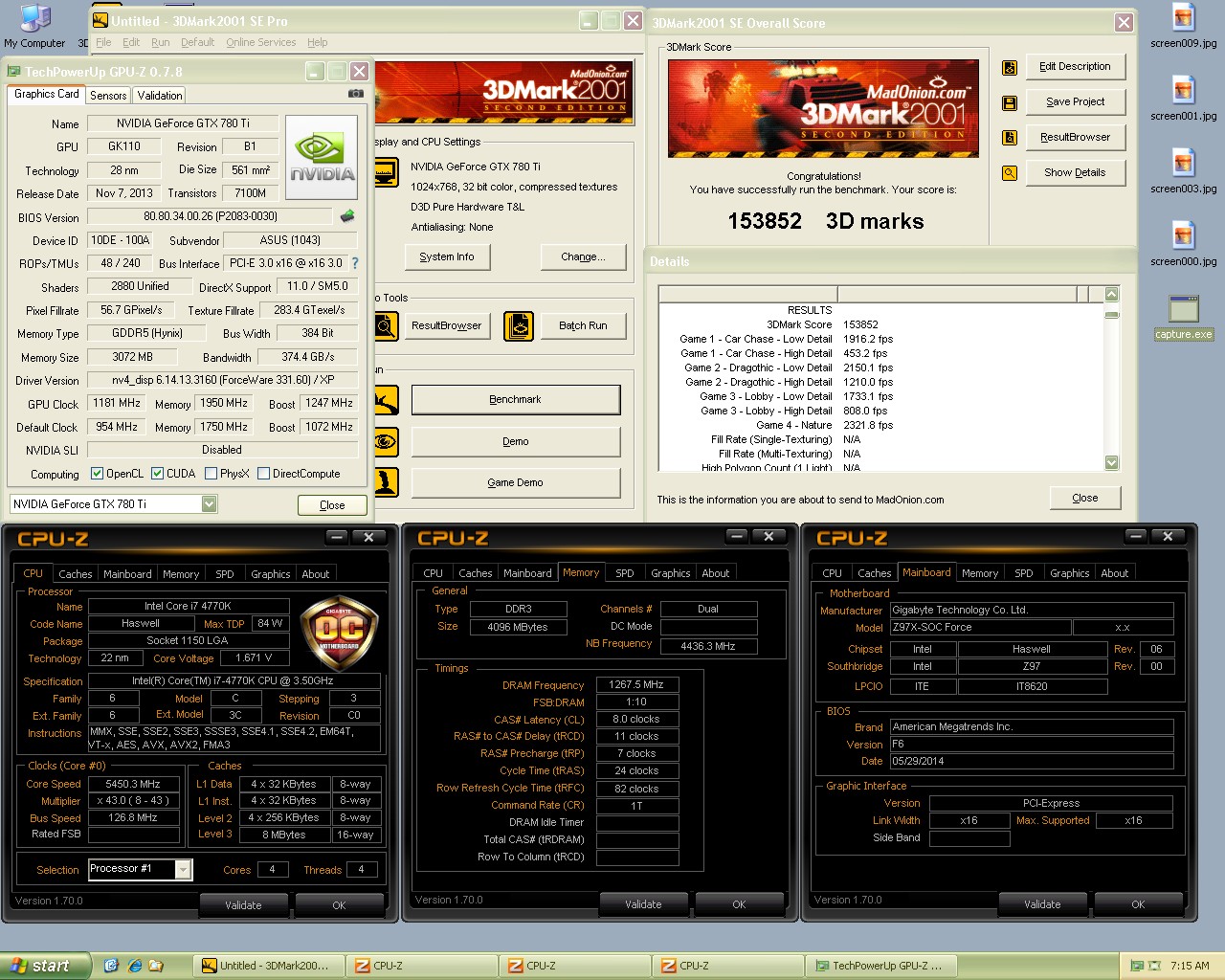The height and width of the screenshot is (980, 1225).
Task: Click Internet Explorer quick launch icon
Action: click(x=134, y=966)
